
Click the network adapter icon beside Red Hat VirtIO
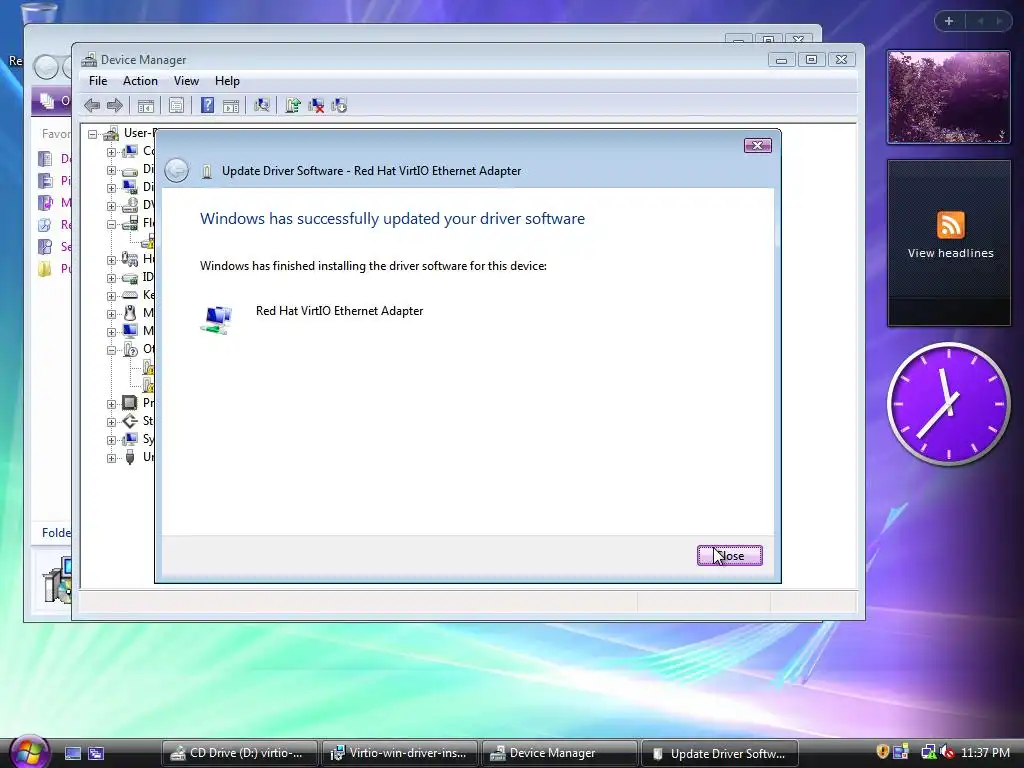[216, 319]
